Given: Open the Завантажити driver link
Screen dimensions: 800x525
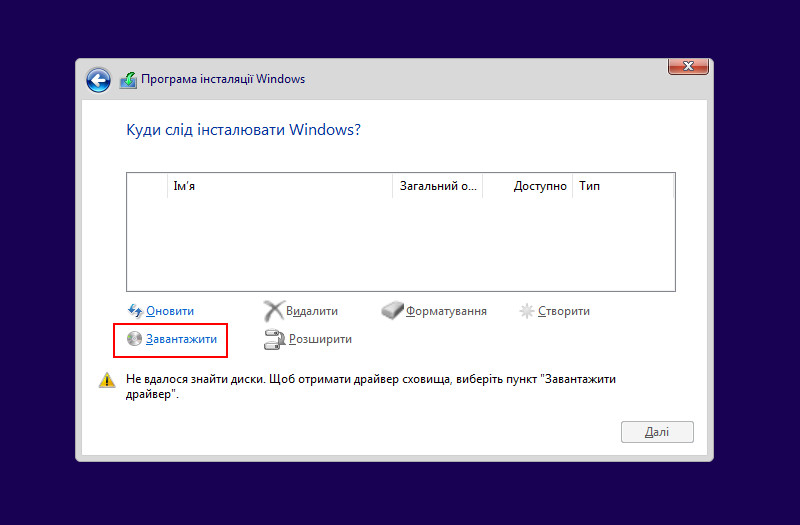Looking at the screenshot, I should click(x=181, y=340).
